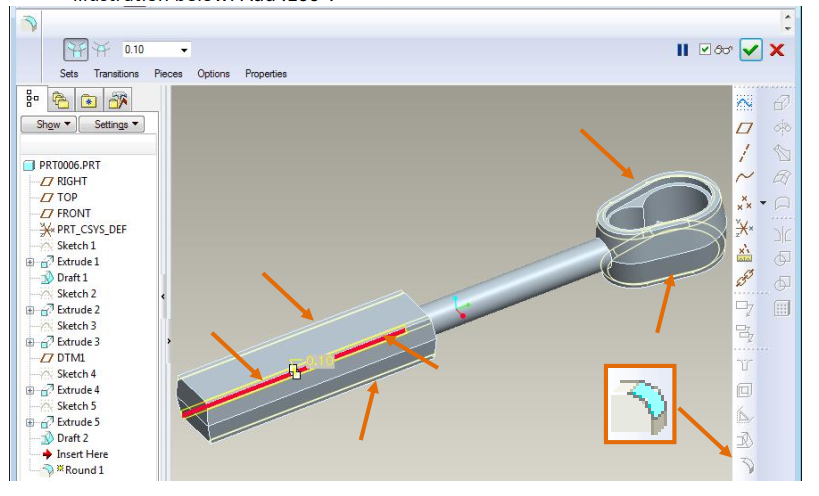Choose the Datum Curve tool
This screenshot has height=496, width=819.
pyautogui.click(x=744, y=178)
